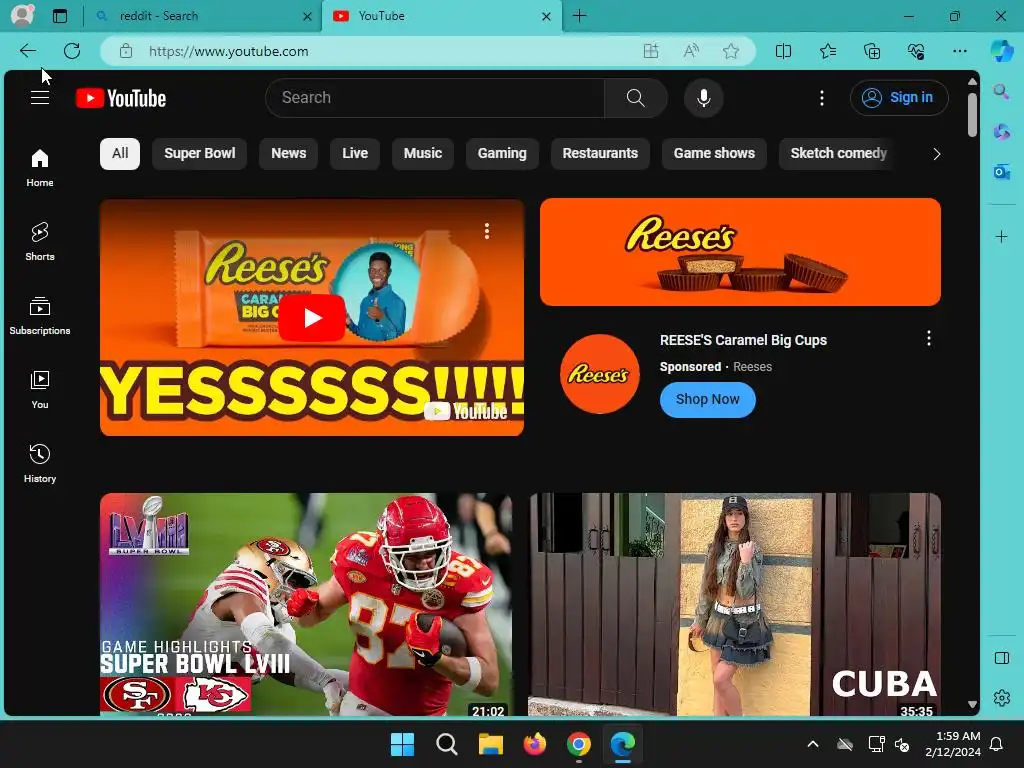Add this page to favorites star

(731, 51)
